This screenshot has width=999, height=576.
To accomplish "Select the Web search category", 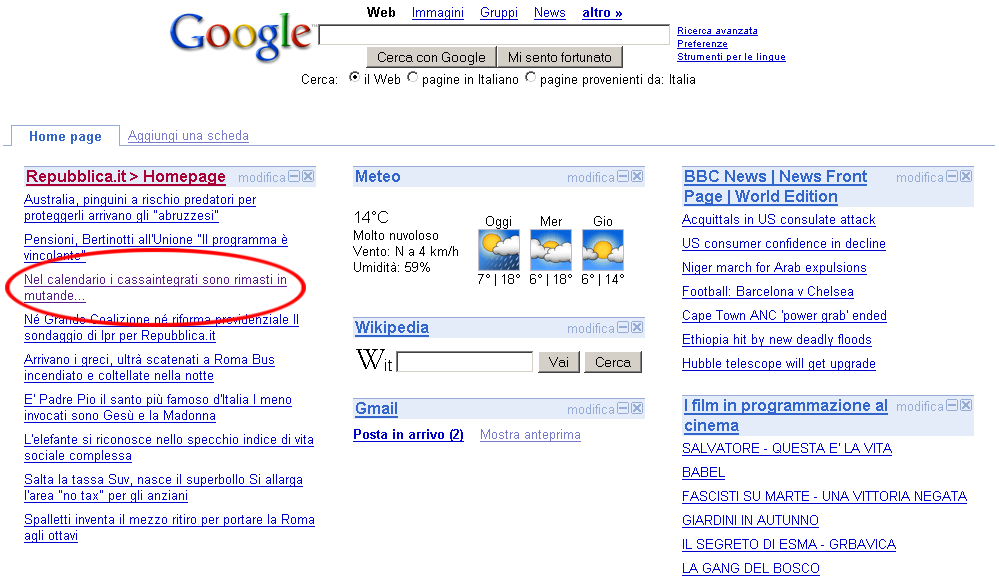I will point(381,13).
